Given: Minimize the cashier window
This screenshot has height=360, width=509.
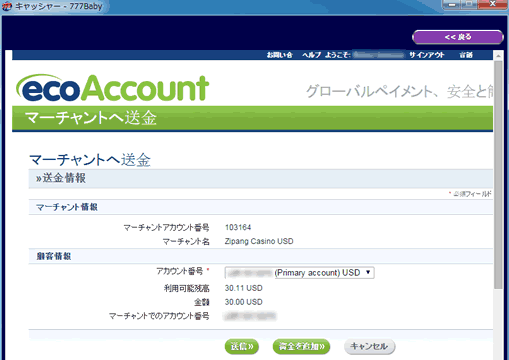Looking at the screenshot, I should 452,4.
